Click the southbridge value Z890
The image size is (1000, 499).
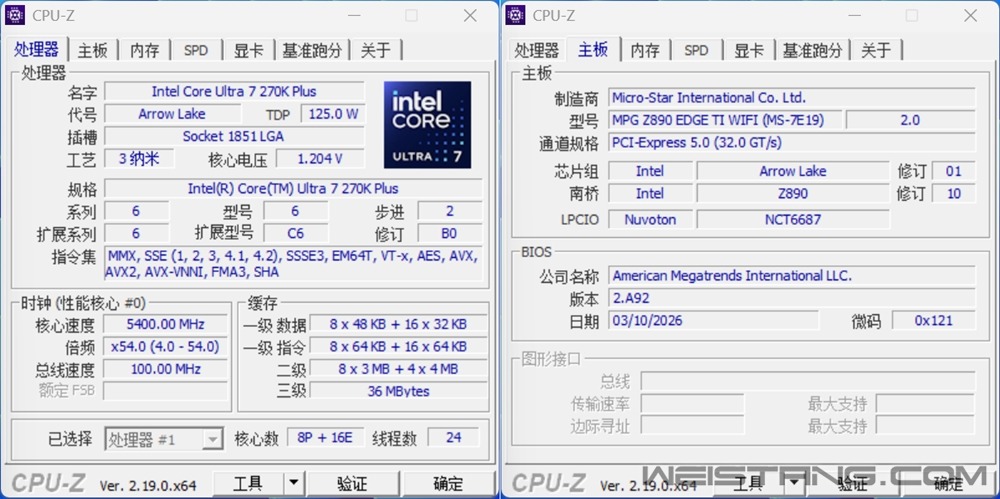click(x=793, y=193)
